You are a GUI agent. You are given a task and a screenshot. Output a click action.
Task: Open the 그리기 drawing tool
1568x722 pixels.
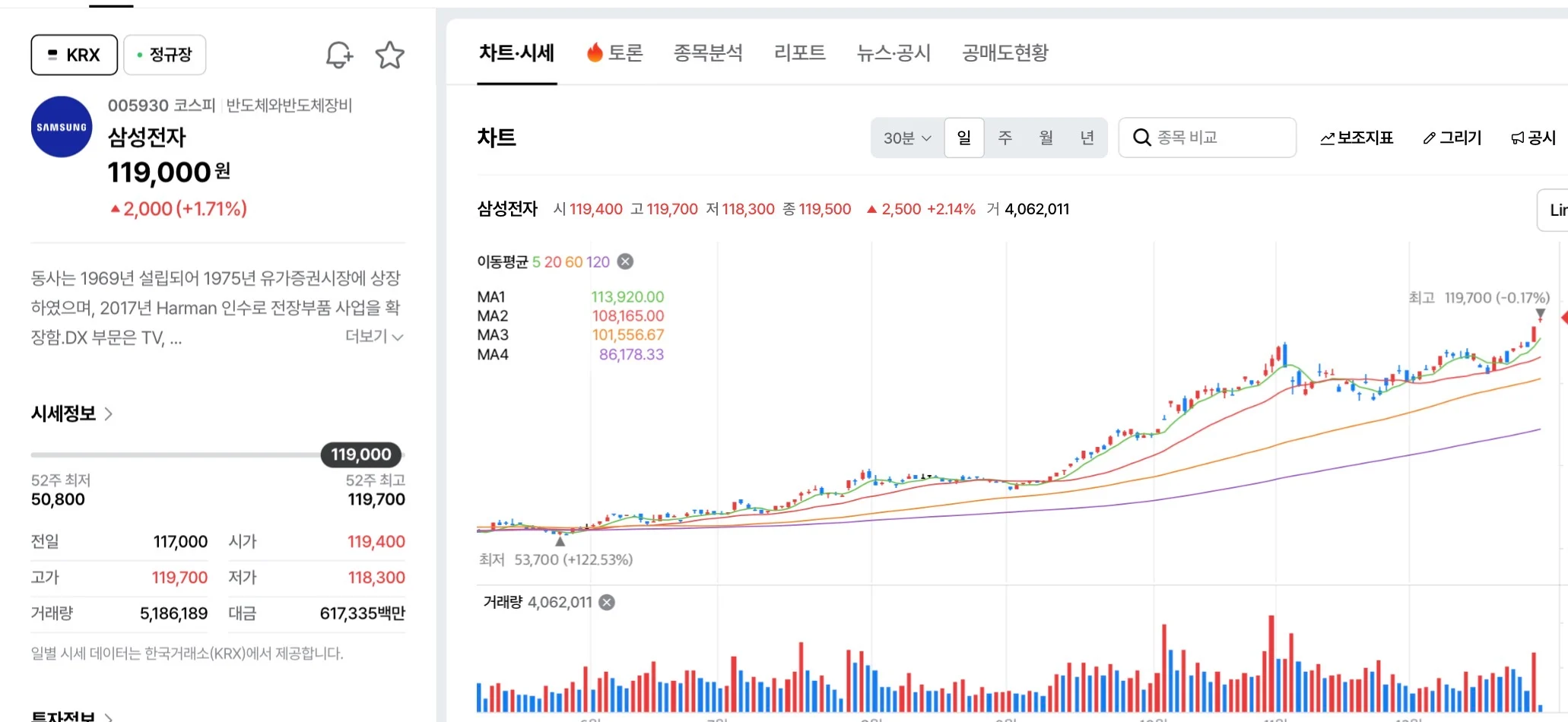pos(1452,138)
